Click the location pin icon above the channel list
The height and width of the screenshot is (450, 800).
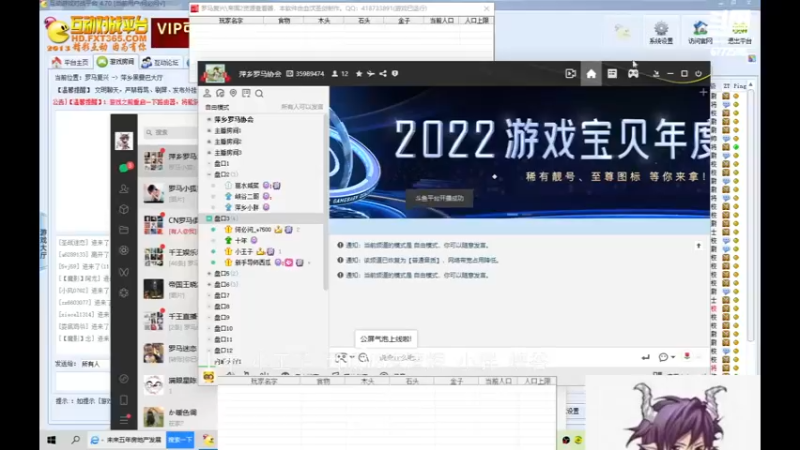(x=233, y=93)
